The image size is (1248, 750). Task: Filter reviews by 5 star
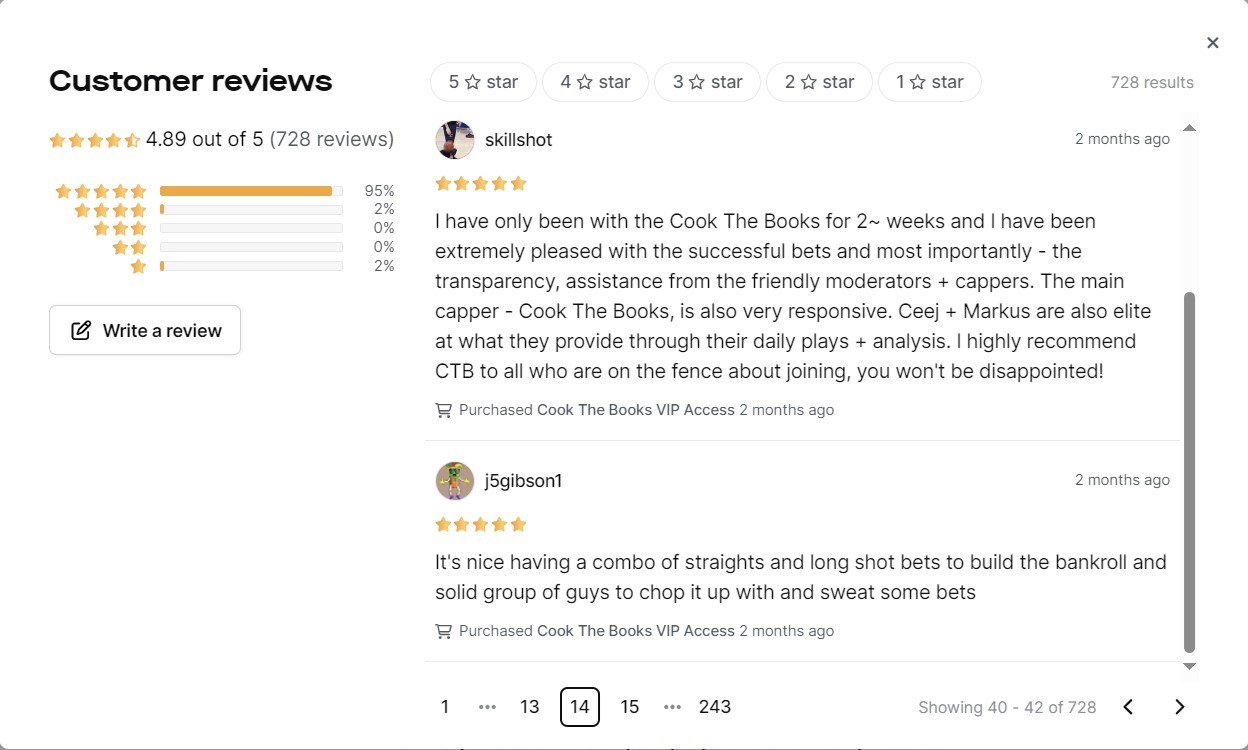(483, 82)
